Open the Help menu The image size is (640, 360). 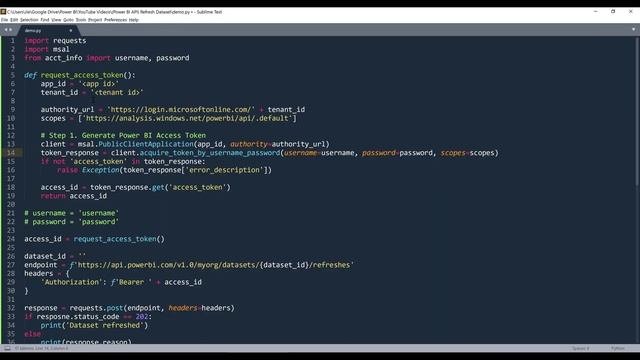click(134, 20)
